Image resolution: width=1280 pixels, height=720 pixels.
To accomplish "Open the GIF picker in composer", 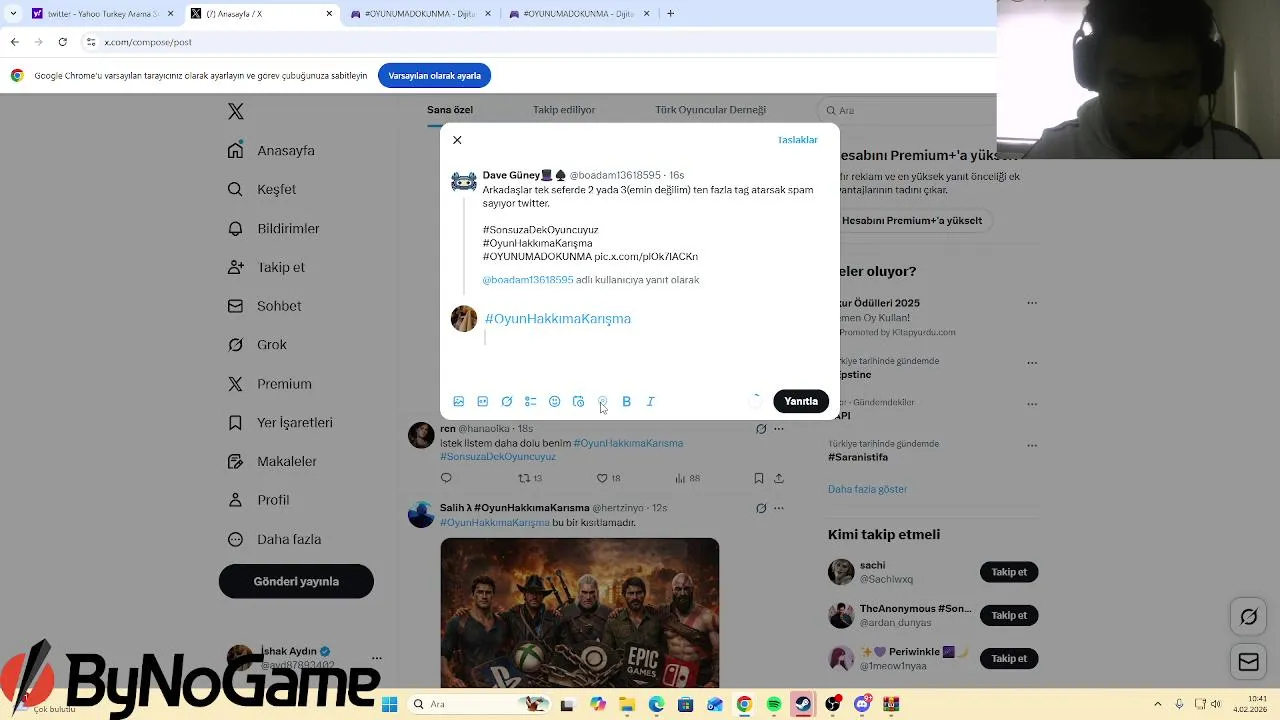I will [x=483, y=401].
